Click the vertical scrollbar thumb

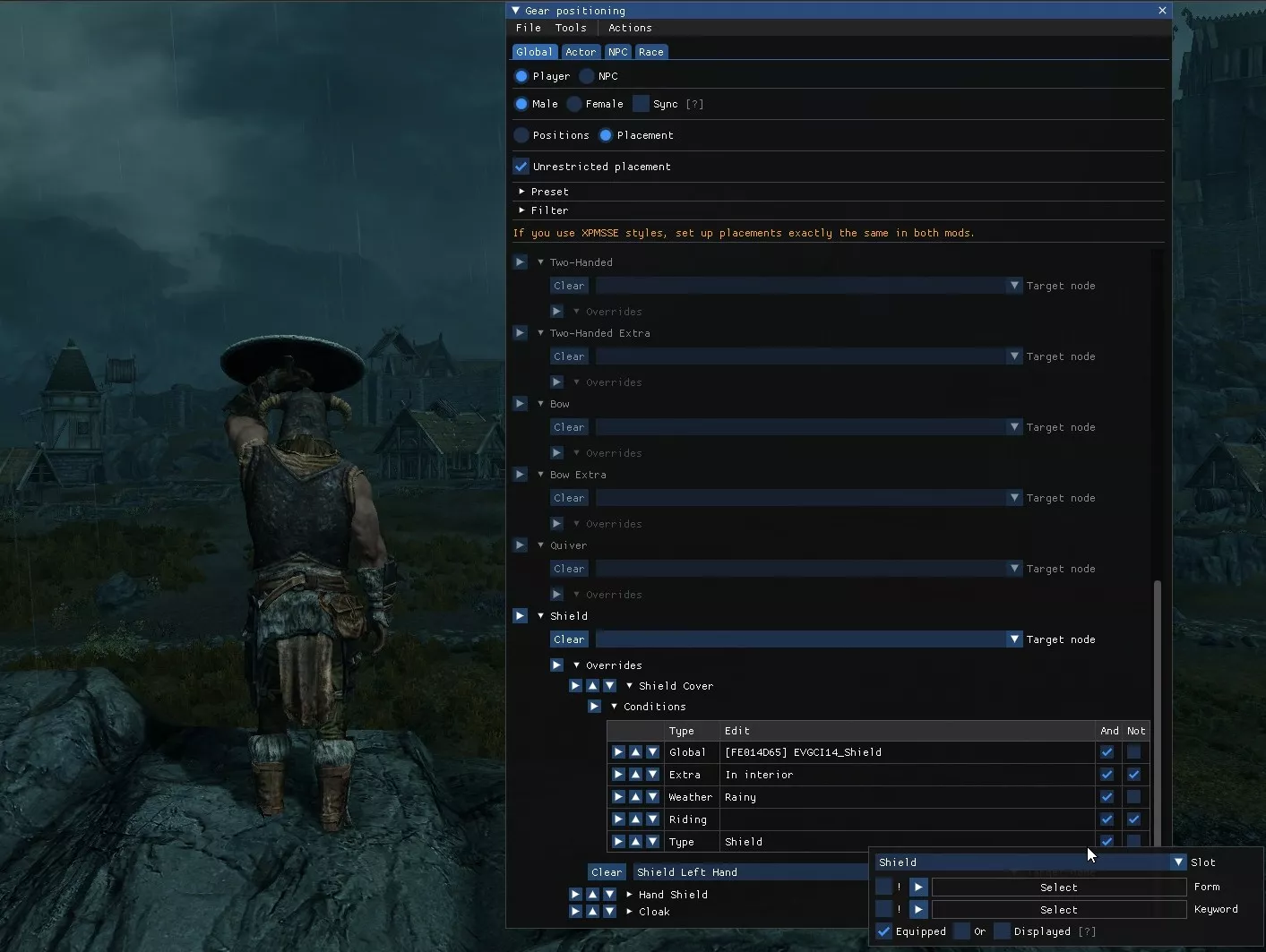click(1158, 712)
